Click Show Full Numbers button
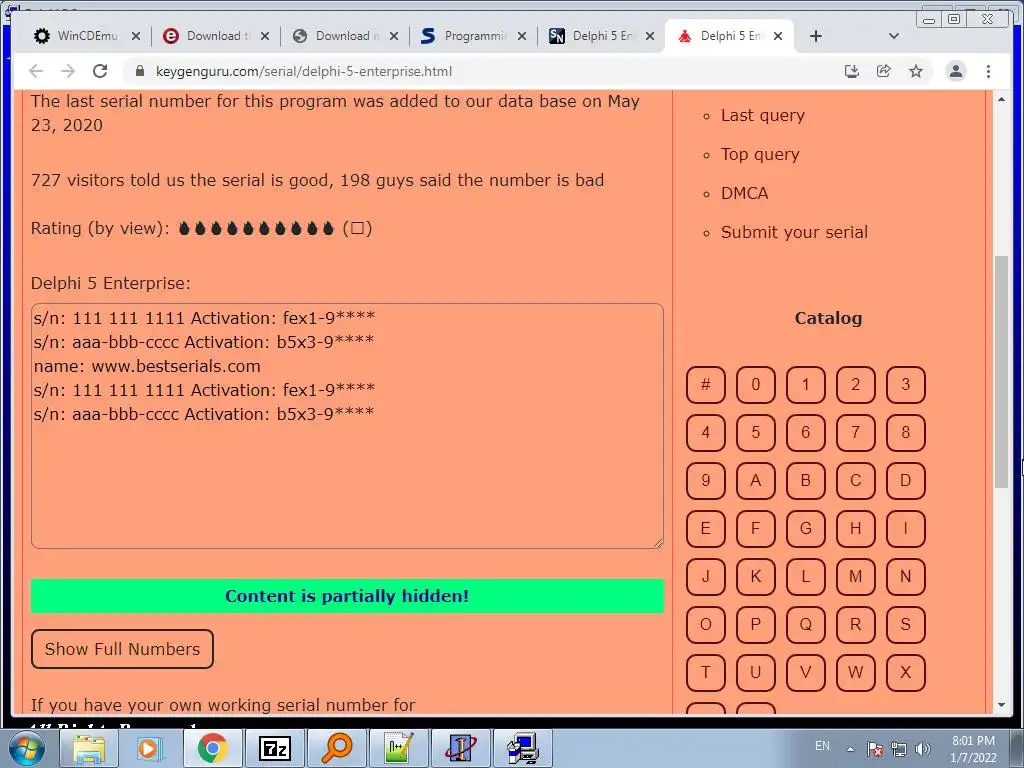The height and width of the screenshot is (768, 1024). coord(122,649)
